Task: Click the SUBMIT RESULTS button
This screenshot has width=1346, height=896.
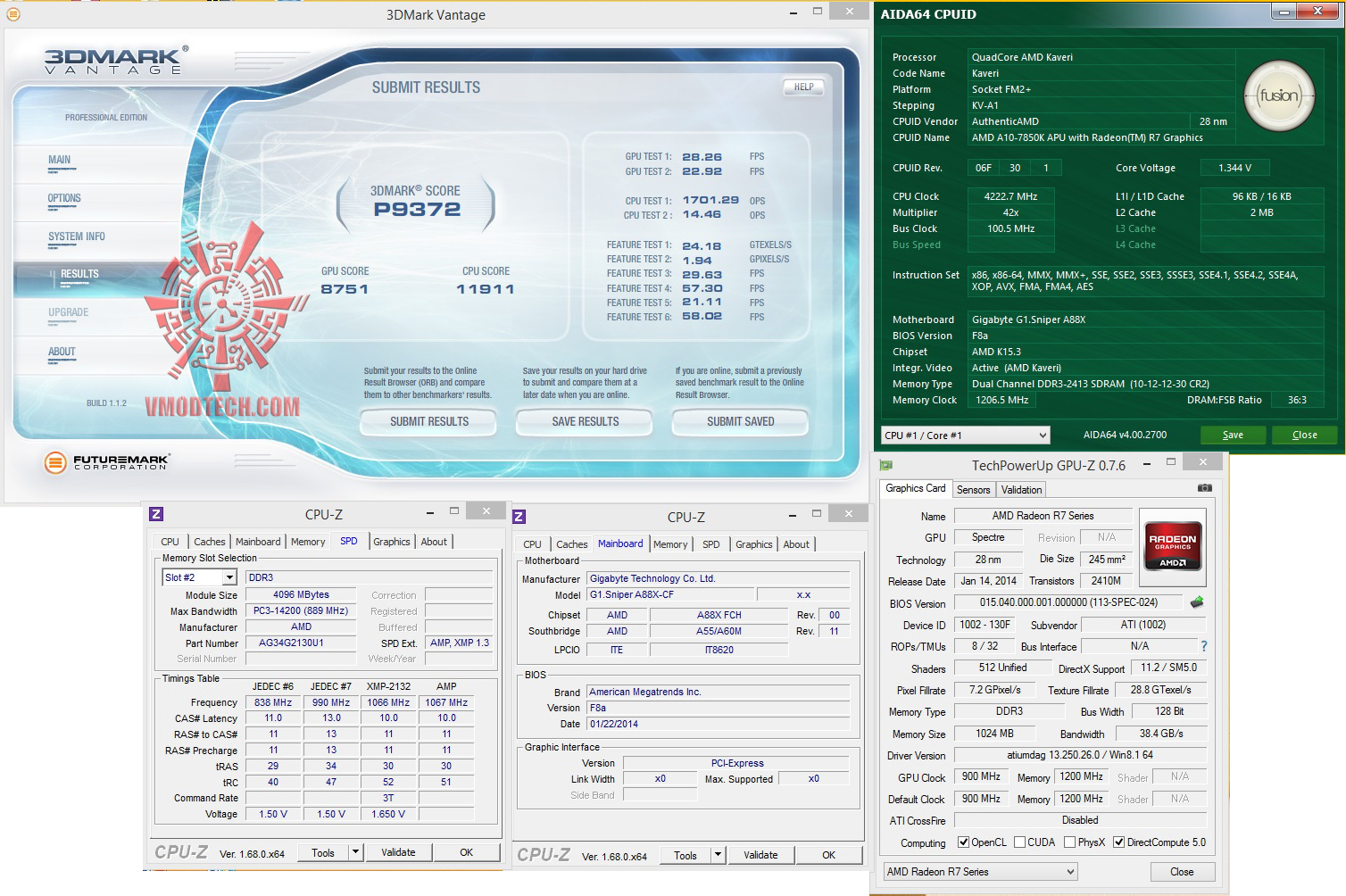Action: click(428, 421)
